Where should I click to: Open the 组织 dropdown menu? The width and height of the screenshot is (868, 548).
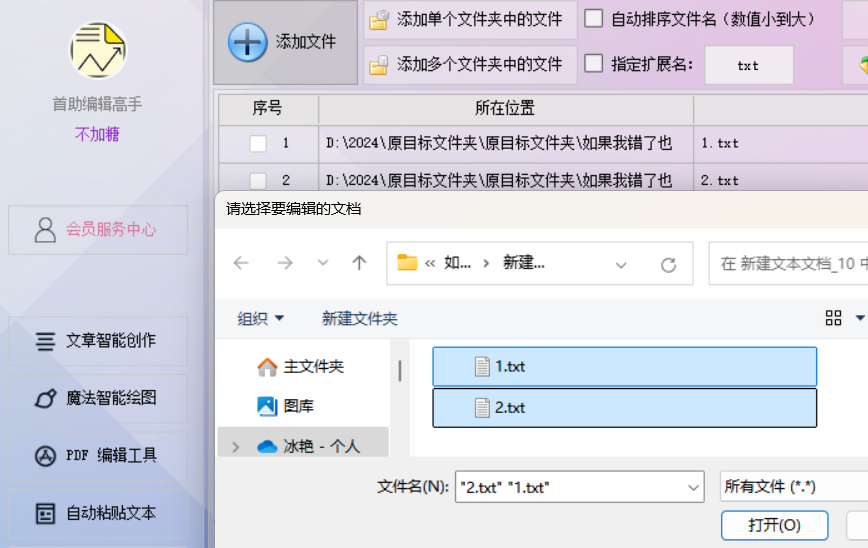(x=260, y=319)
